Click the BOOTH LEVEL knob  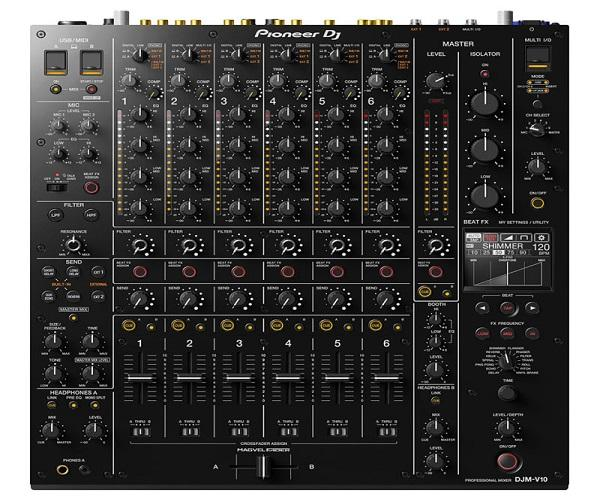[435, 369]
